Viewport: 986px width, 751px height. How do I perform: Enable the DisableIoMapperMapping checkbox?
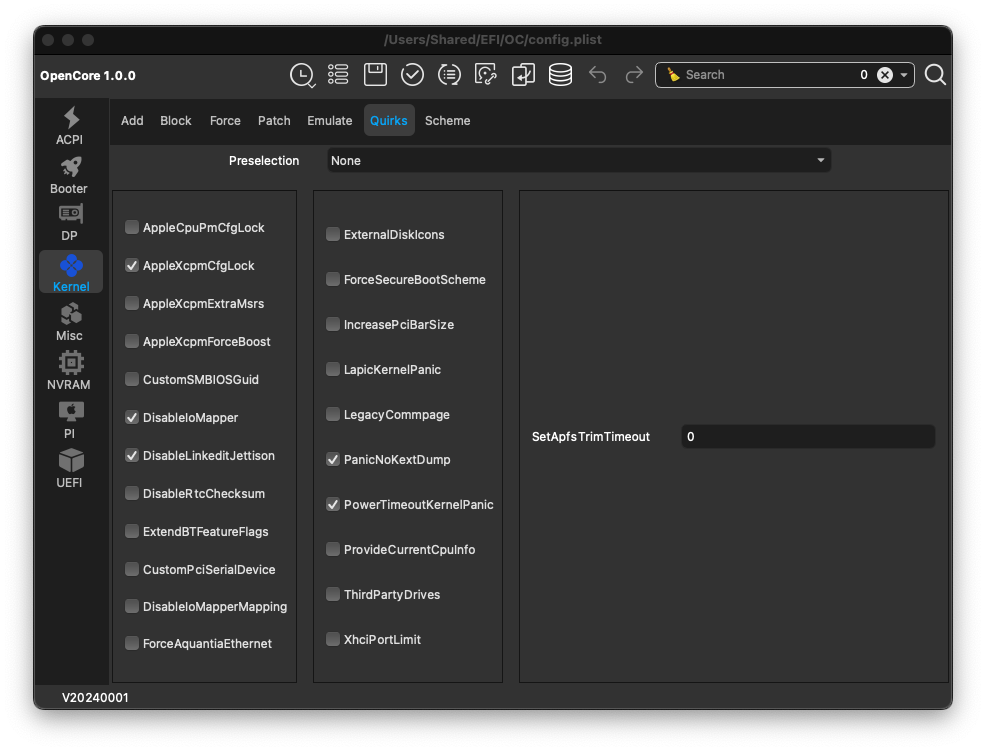[x=131, y=606]
